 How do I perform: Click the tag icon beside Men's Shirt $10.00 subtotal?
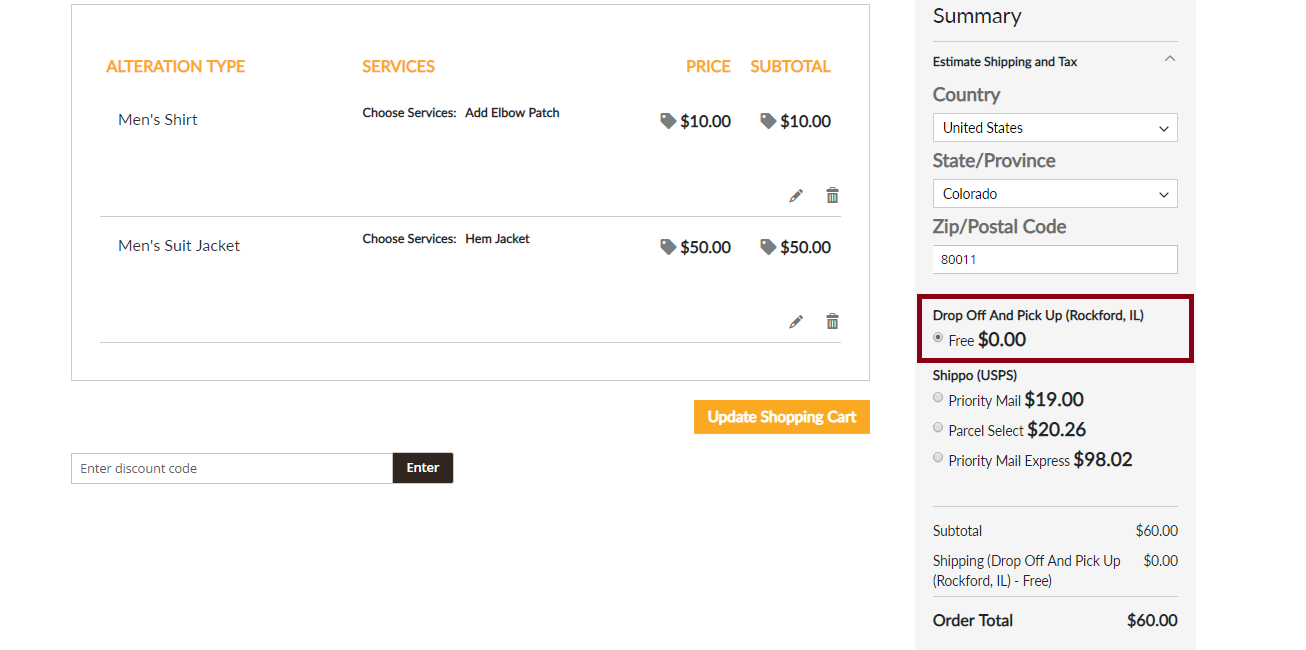click(768, 121)
